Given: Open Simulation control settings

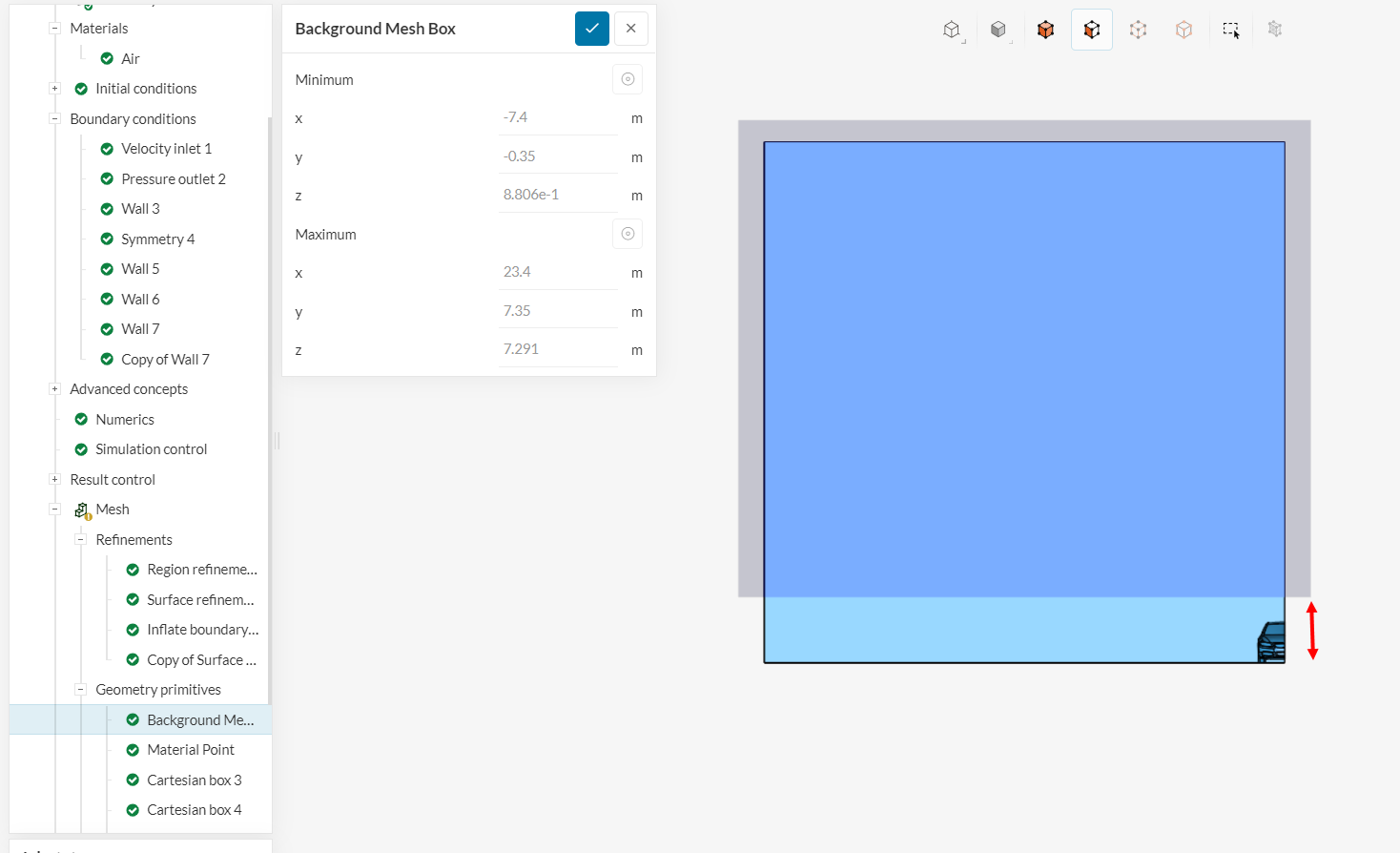Looking at the screenshot, I should pyautogui.click(x=152, y=449).
